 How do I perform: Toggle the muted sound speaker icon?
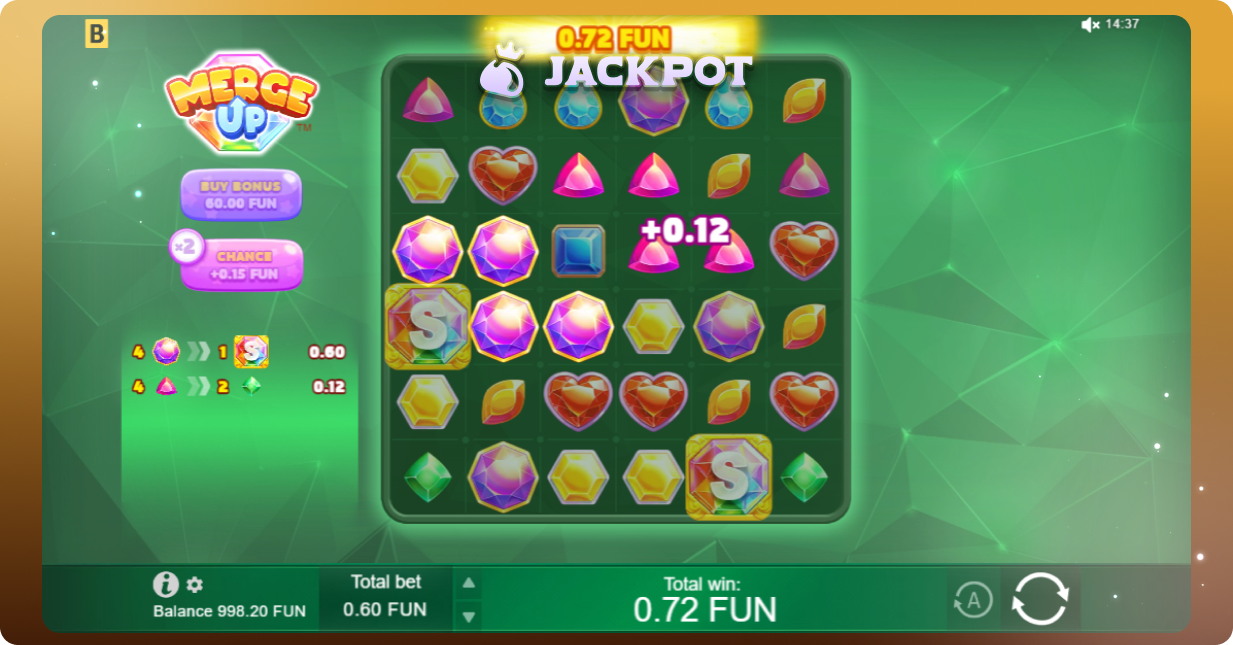tap(1090, 25)
